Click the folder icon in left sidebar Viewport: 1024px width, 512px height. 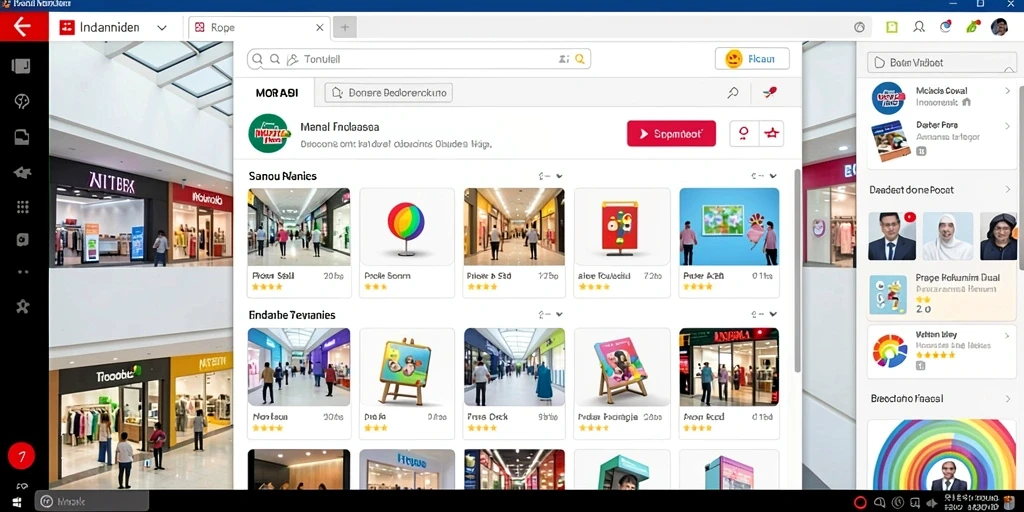[x=22, y=137]
